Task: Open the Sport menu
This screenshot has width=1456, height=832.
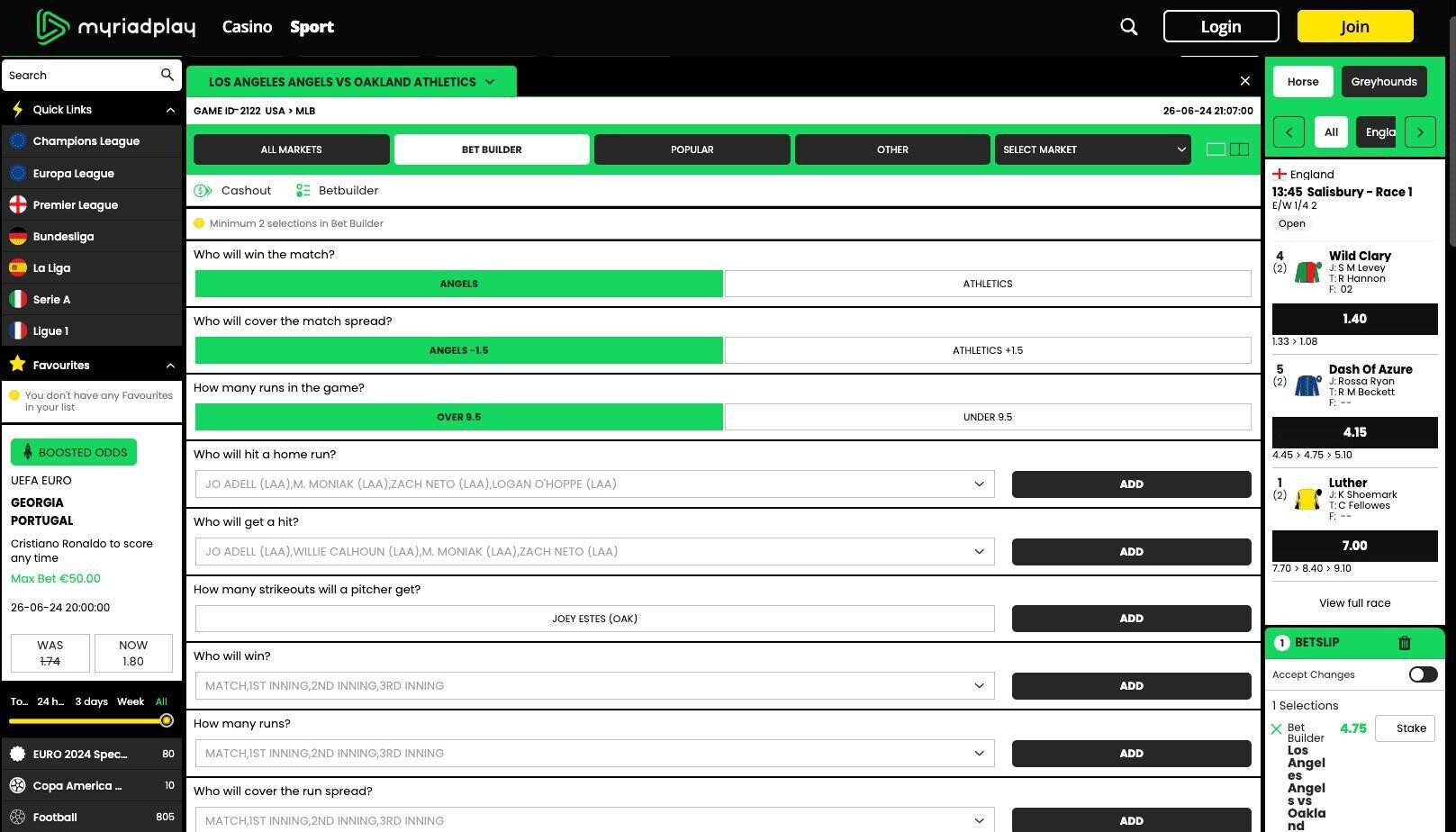Action: coord(312,27)
